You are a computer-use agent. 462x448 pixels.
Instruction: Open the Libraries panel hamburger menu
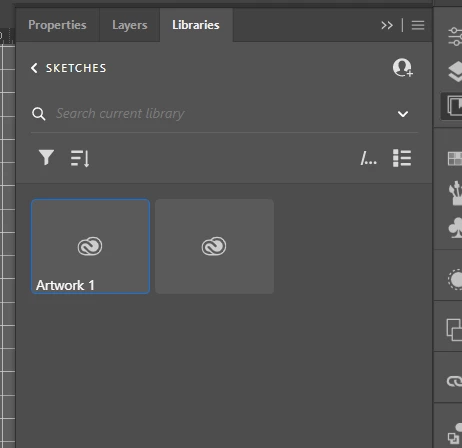pos(418,25)
